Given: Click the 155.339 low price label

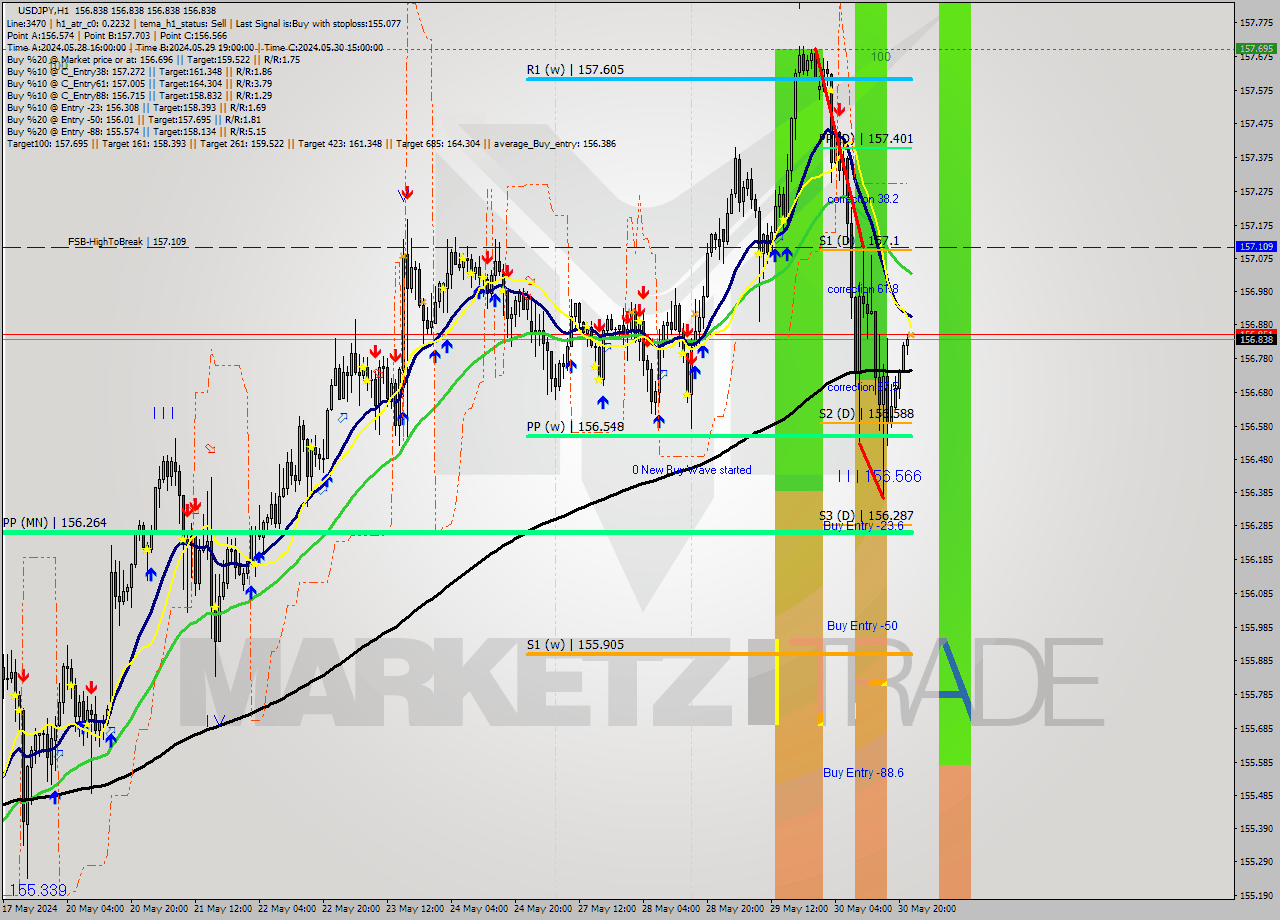Looking at the screenshot, I should pos(38,890).
